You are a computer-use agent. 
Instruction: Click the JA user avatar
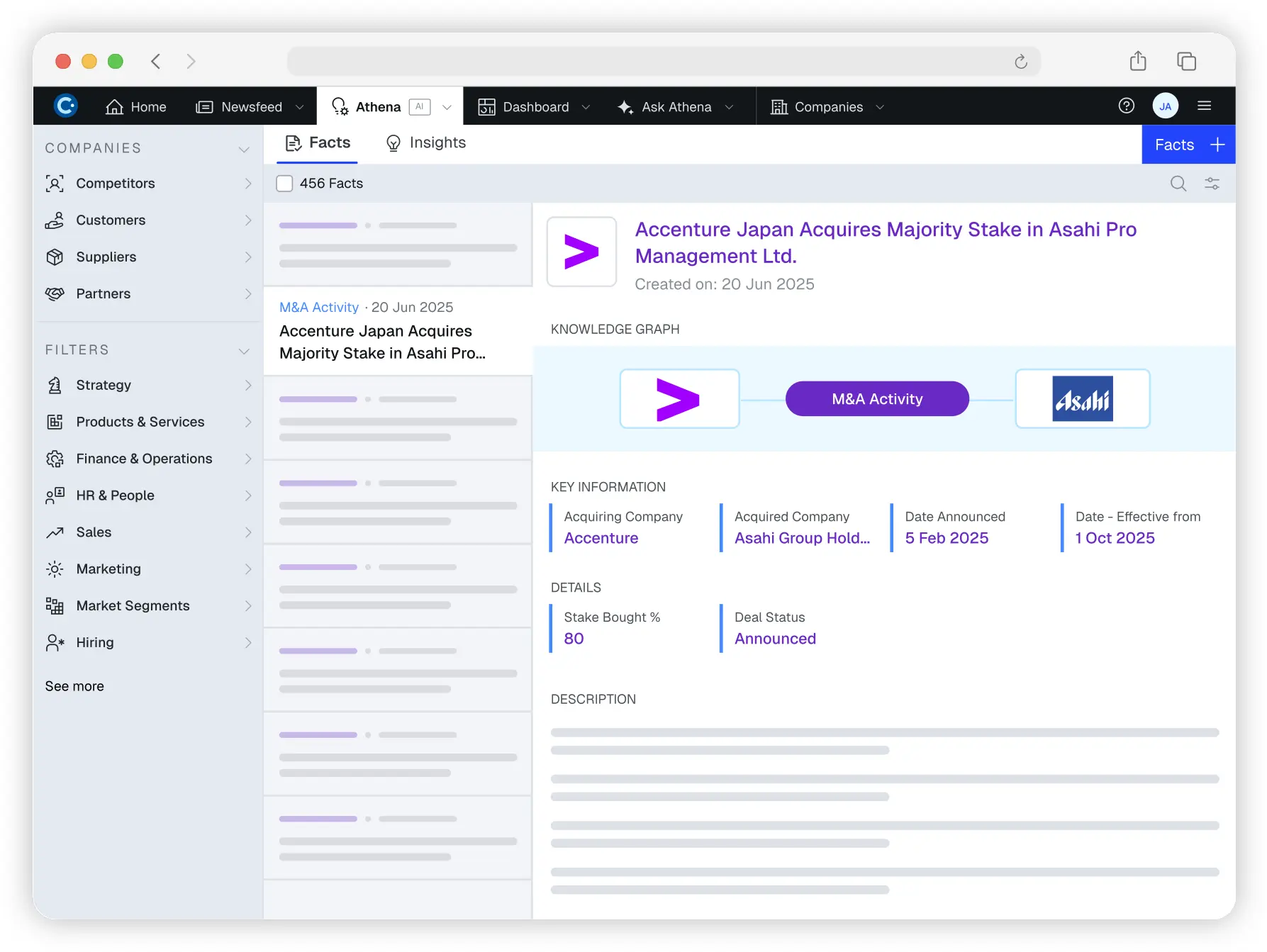click(x=1165, y=106)
